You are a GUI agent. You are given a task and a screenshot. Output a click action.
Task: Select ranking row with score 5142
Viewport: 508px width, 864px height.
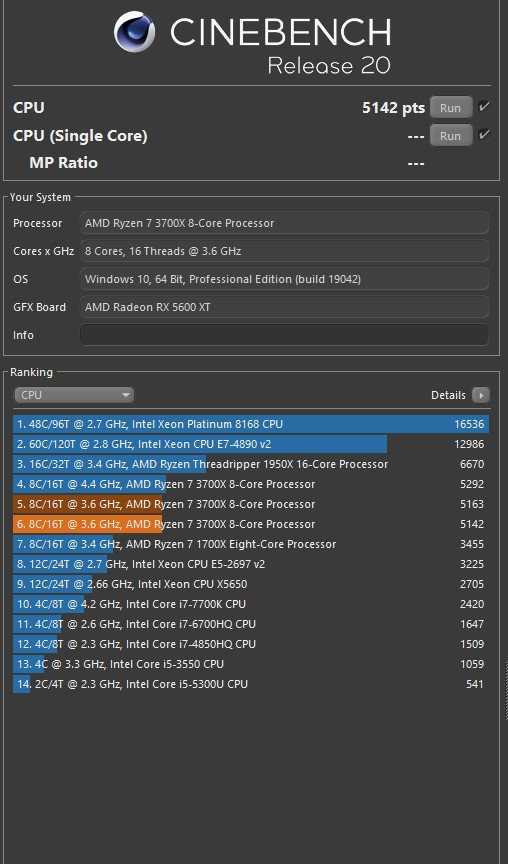coord(251,524)
